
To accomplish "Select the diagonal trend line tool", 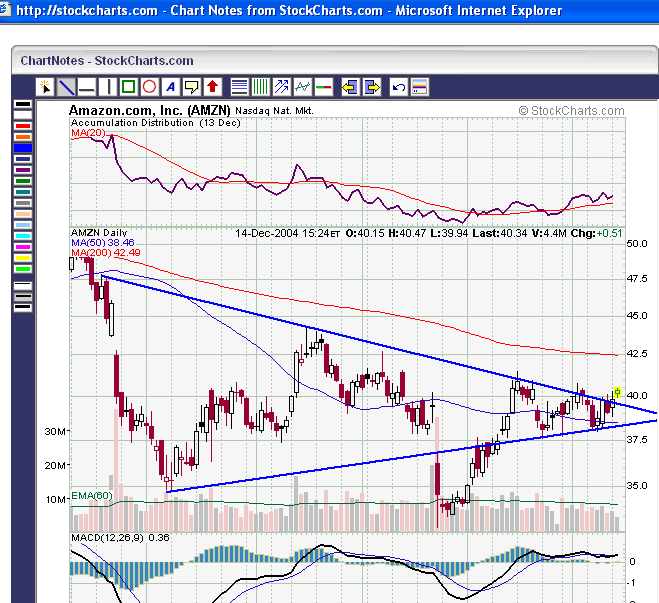I will pyautogui.click(x=66, y=87).
